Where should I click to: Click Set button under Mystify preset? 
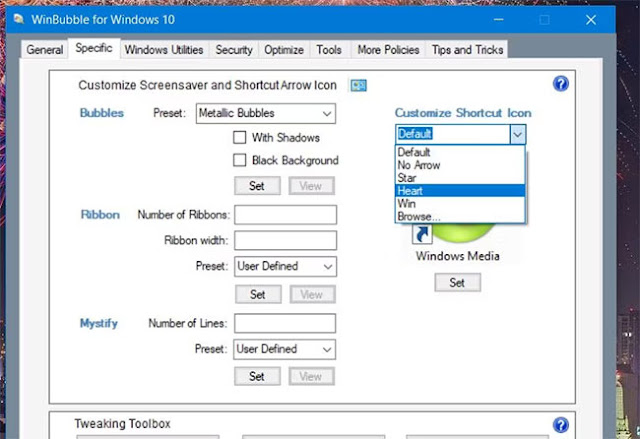[x=257, y=377]
